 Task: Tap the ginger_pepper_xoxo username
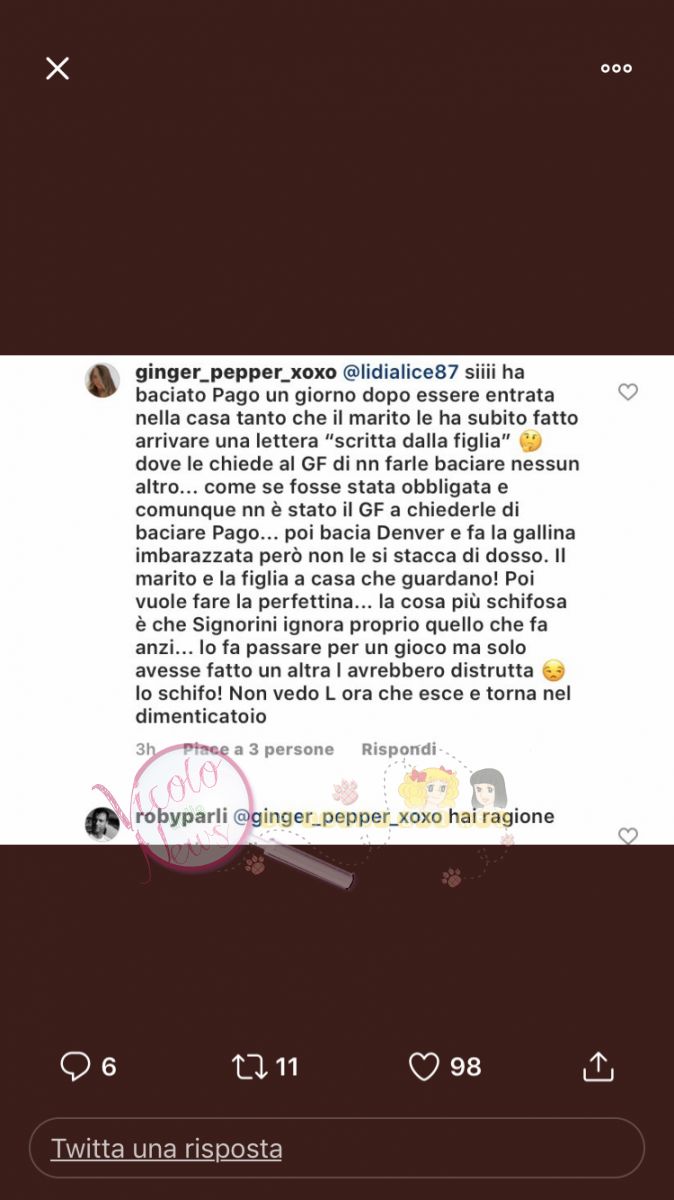pos(235,372)
